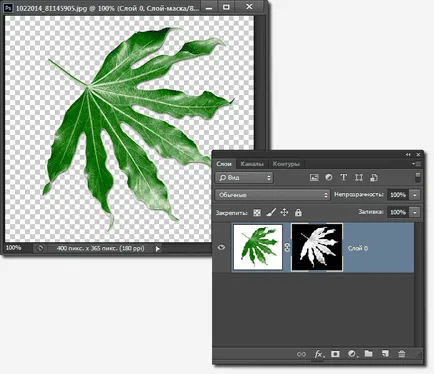434x374 pixels.
Task: Open the Заливка slider dropdown arrow
Action: (415, 212)
